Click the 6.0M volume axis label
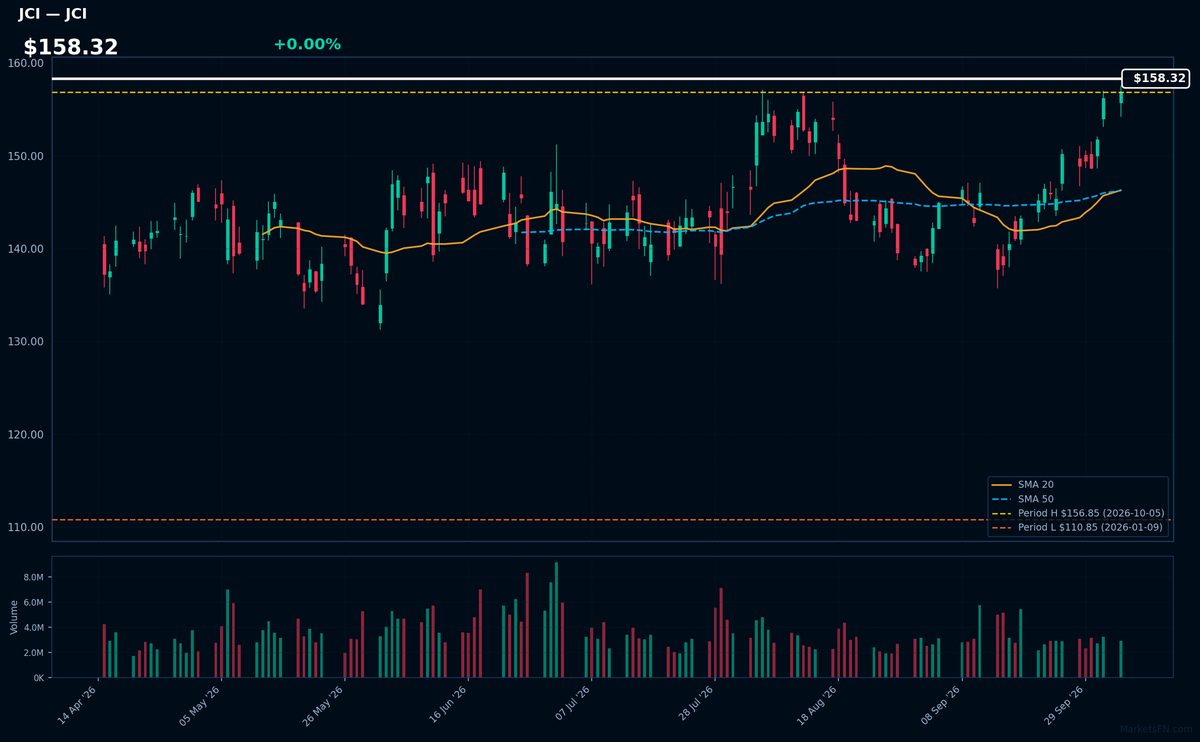 (x=33, y=603)
